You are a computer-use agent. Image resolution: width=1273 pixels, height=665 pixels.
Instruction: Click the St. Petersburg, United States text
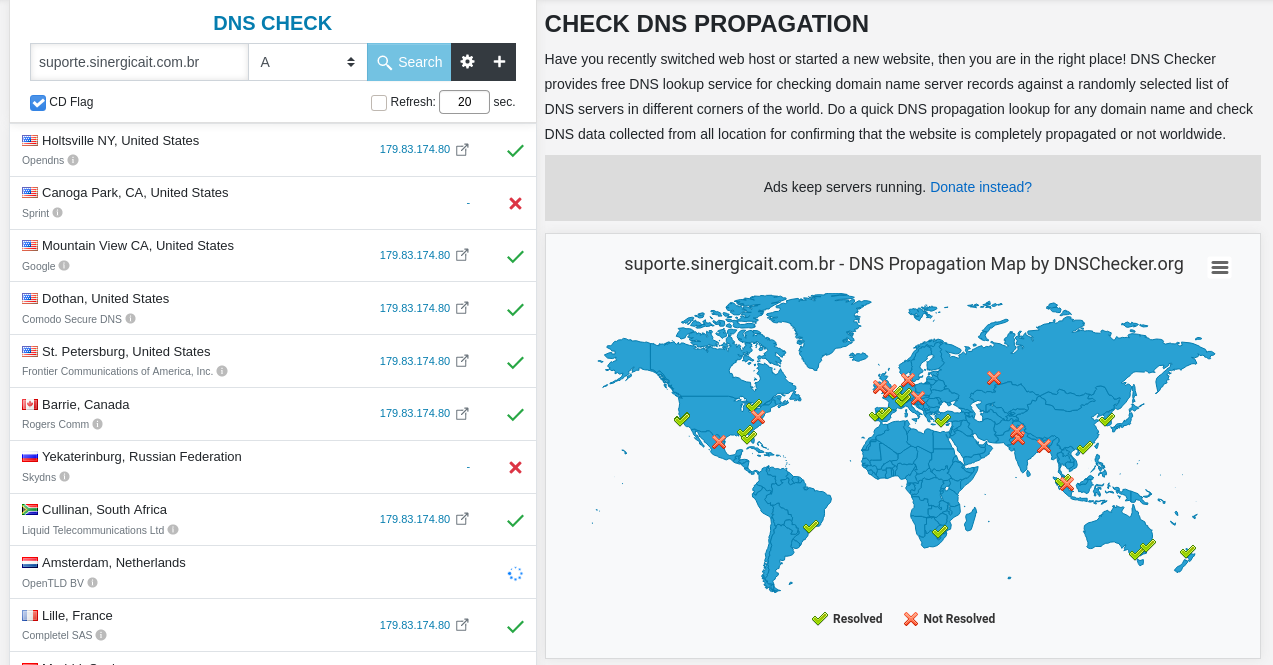(x=126, y=351)
